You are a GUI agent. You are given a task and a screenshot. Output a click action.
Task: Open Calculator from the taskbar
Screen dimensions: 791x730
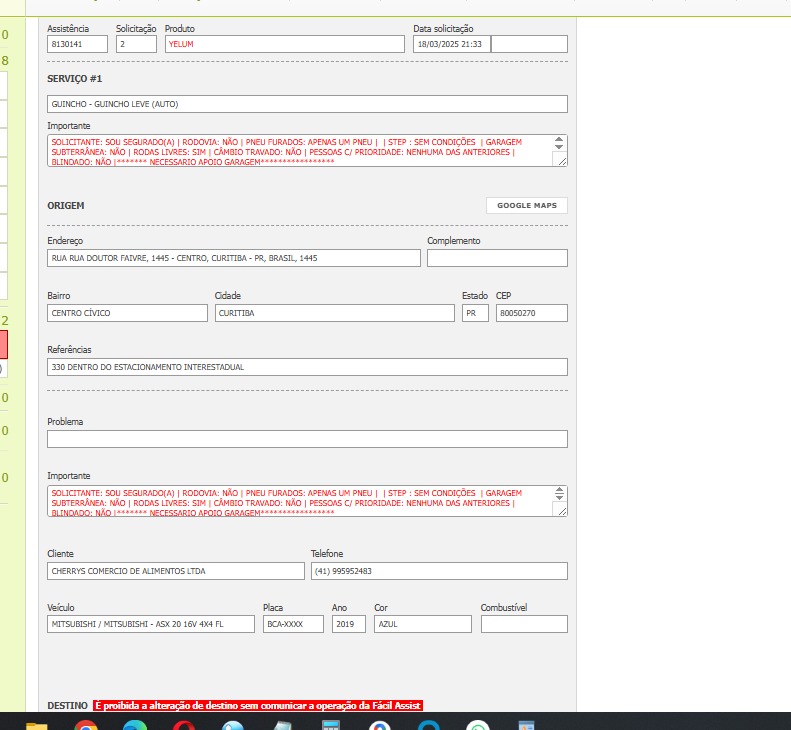pos(331,725)
